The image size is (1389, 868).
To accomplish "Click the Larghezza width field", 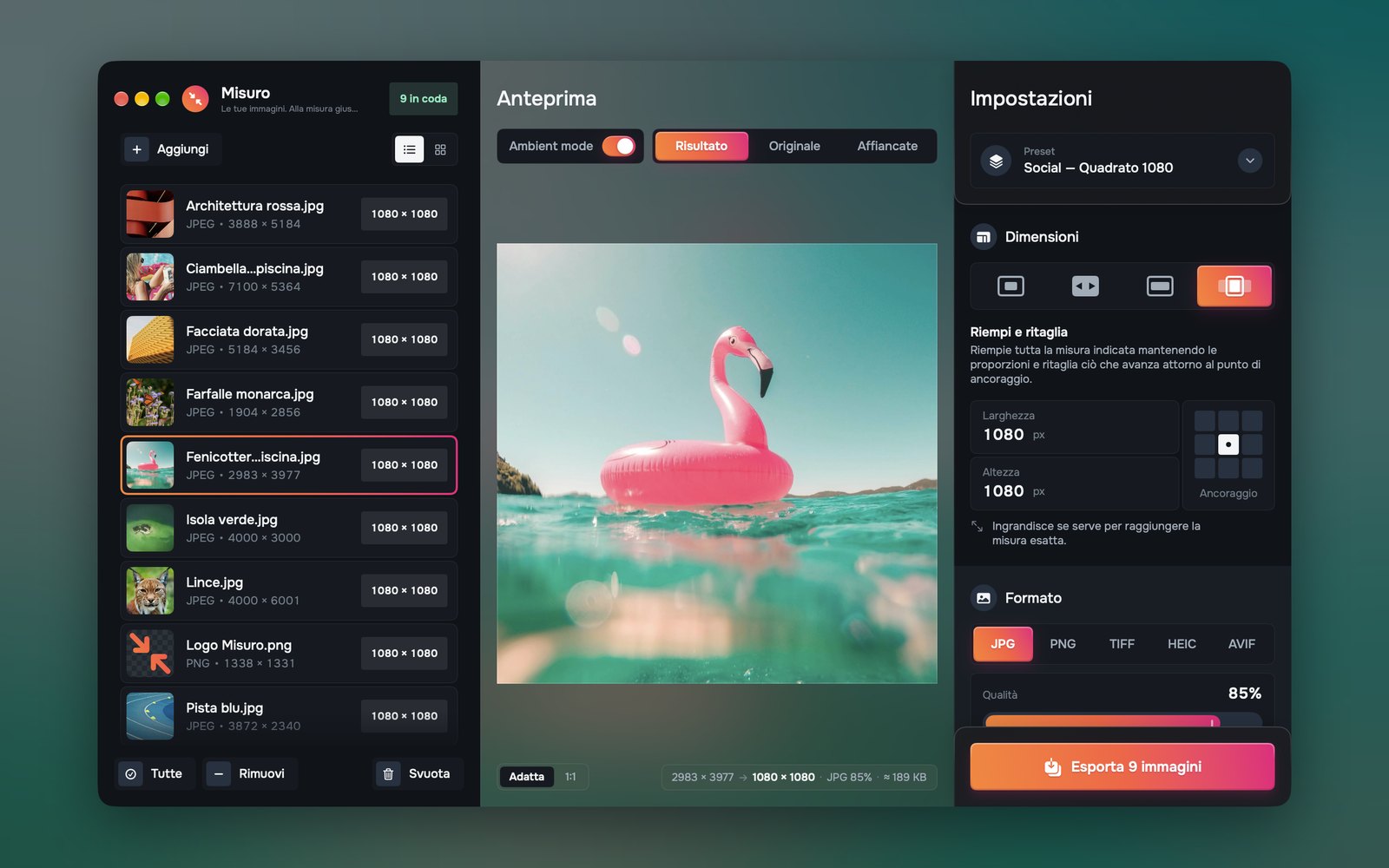I will click(1074, 427).
